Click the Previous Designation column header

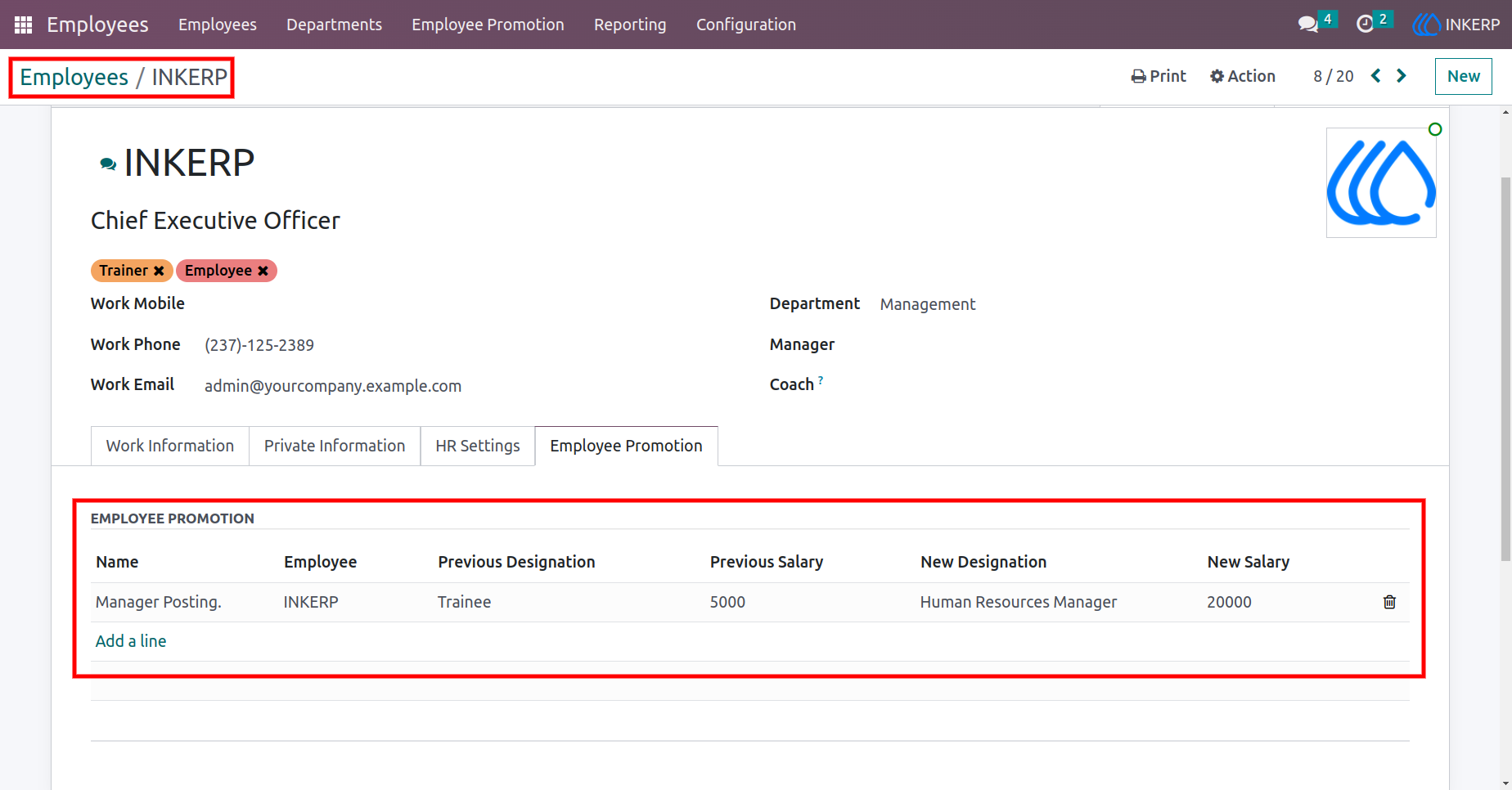[516, 562]
